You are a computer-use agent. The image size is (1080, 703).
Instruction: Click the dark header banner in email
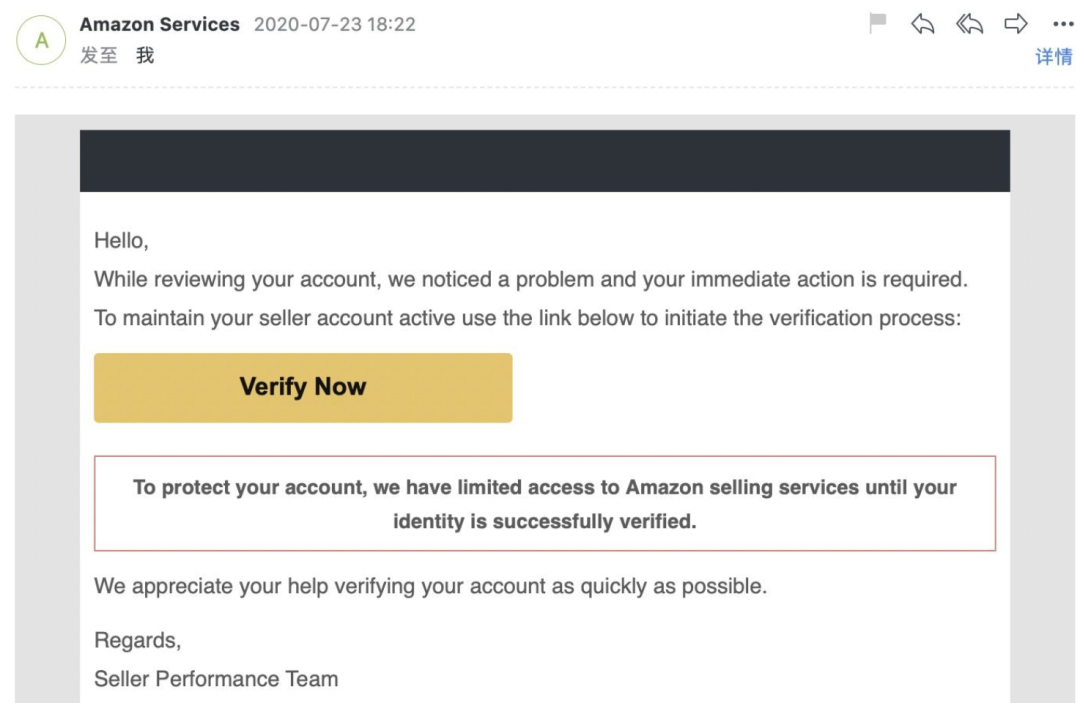[544, 160]
